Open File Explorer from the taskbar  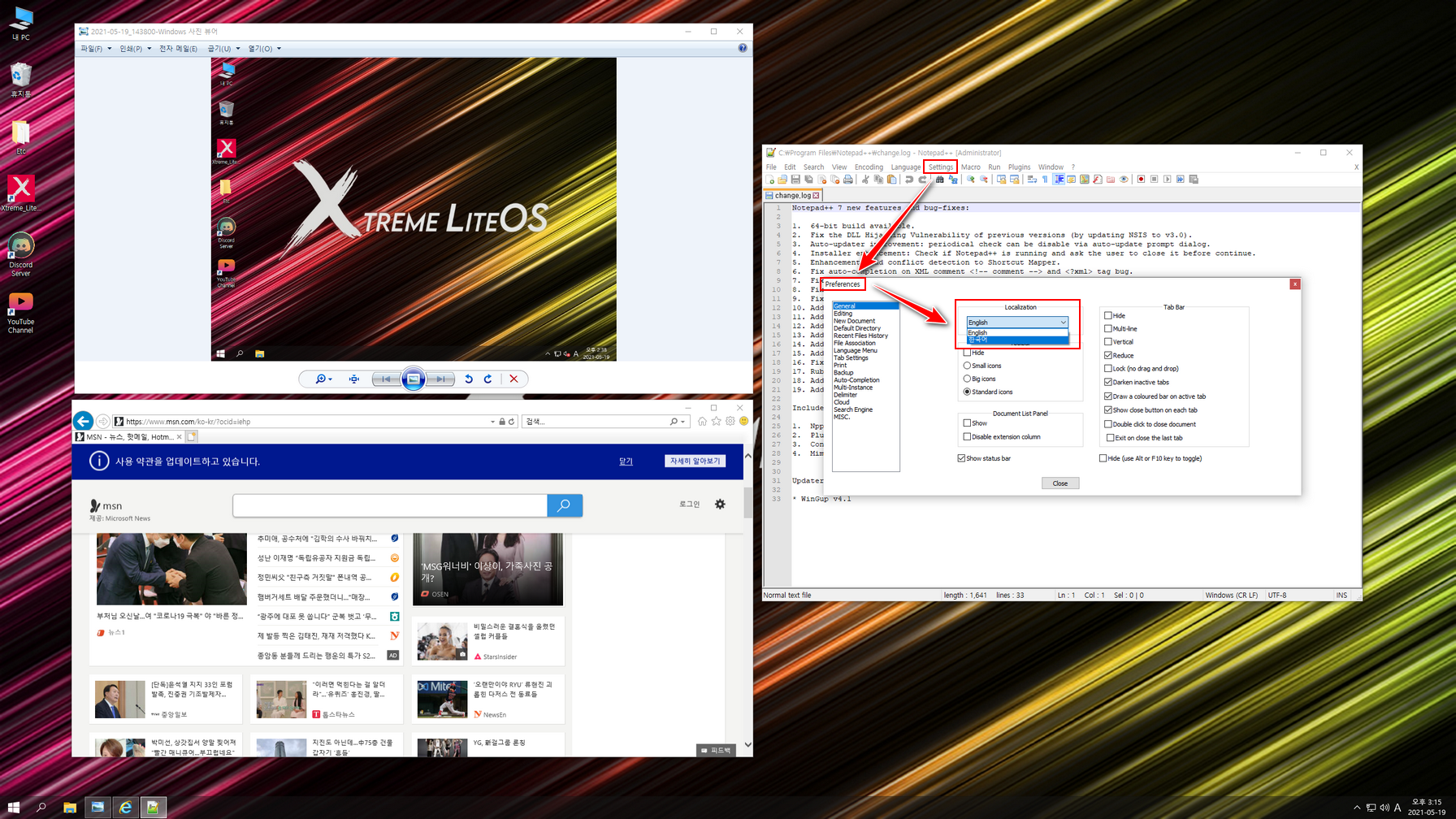(x=70, y=807)
